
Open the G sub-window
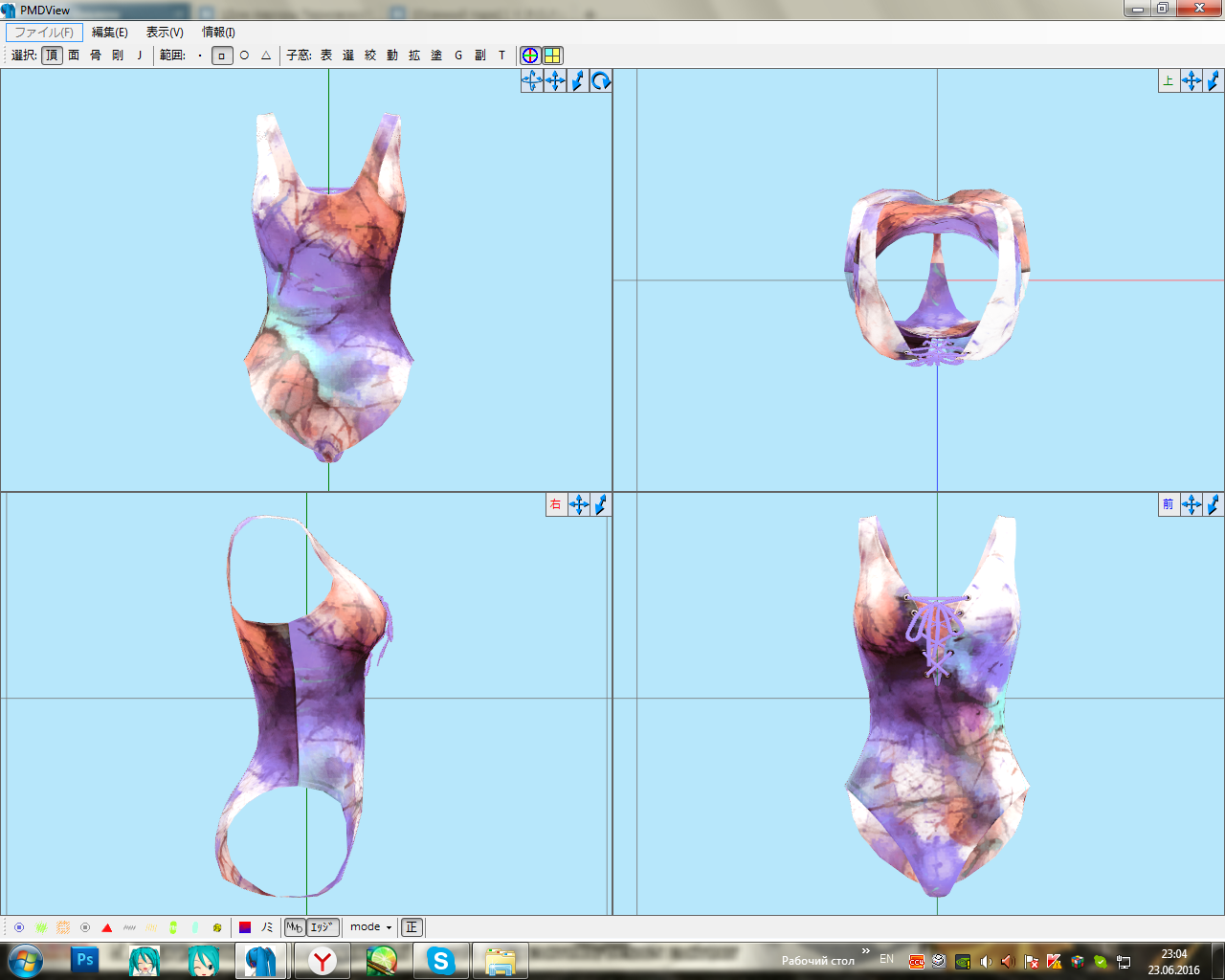tap(458, 56)
